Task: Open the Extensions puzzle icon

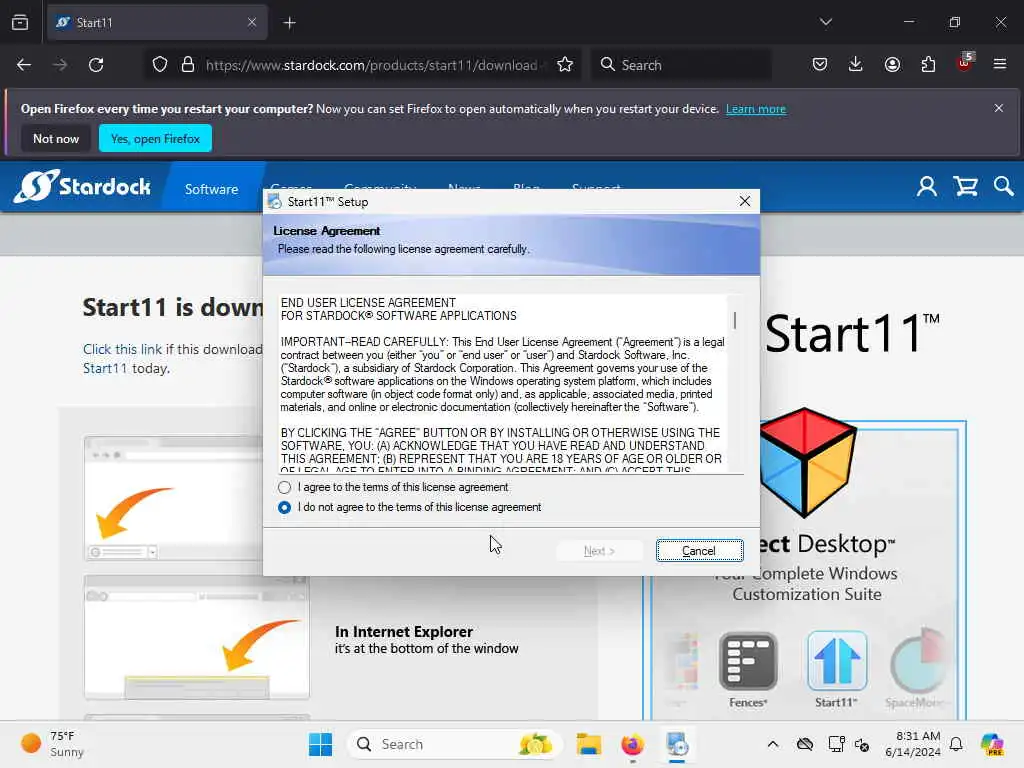Action: pos(928,64)
